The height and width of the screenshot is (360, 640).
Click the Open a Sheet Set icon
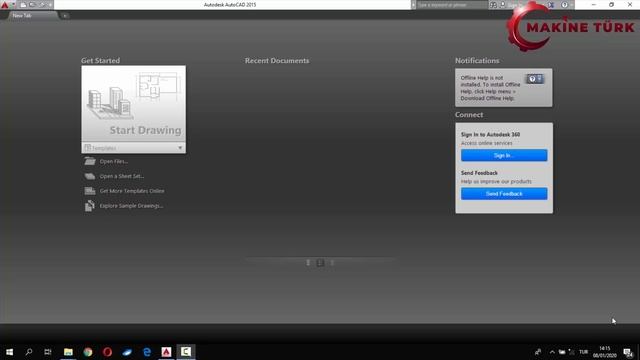(90, 176)
